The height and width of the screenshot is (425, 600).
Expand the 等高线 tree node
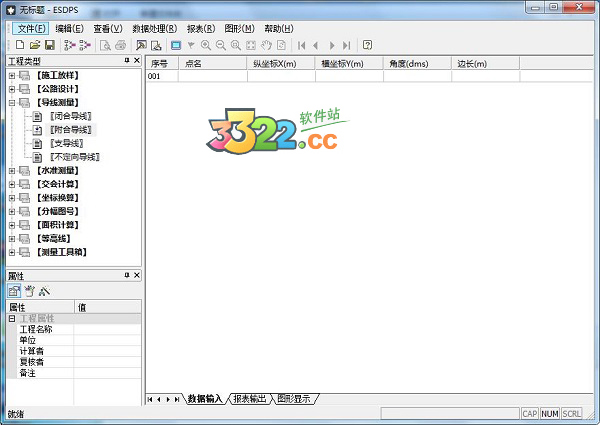tap(12, 239)
